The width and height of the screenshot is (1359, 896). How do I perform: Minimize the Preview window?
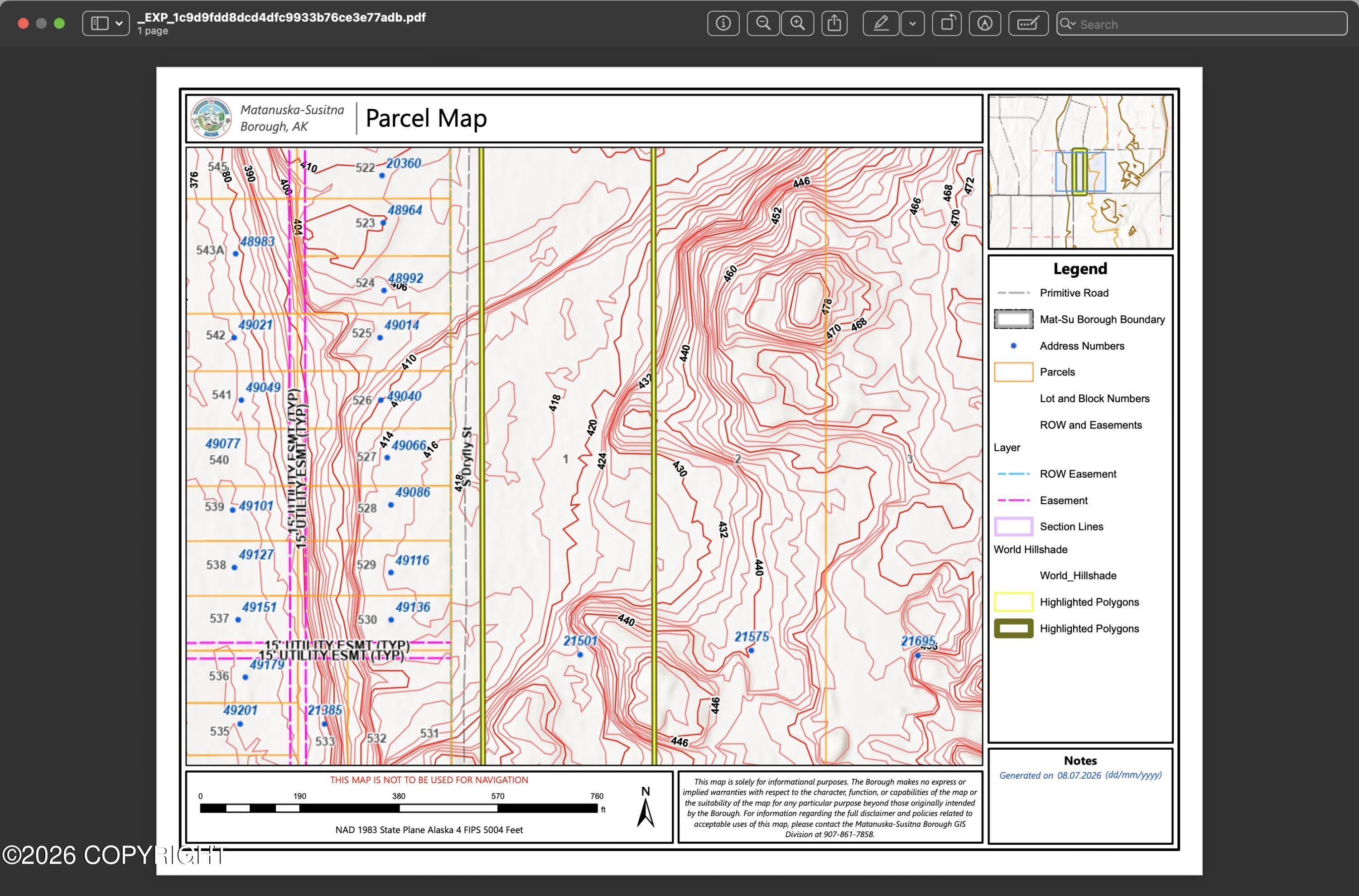41,24
